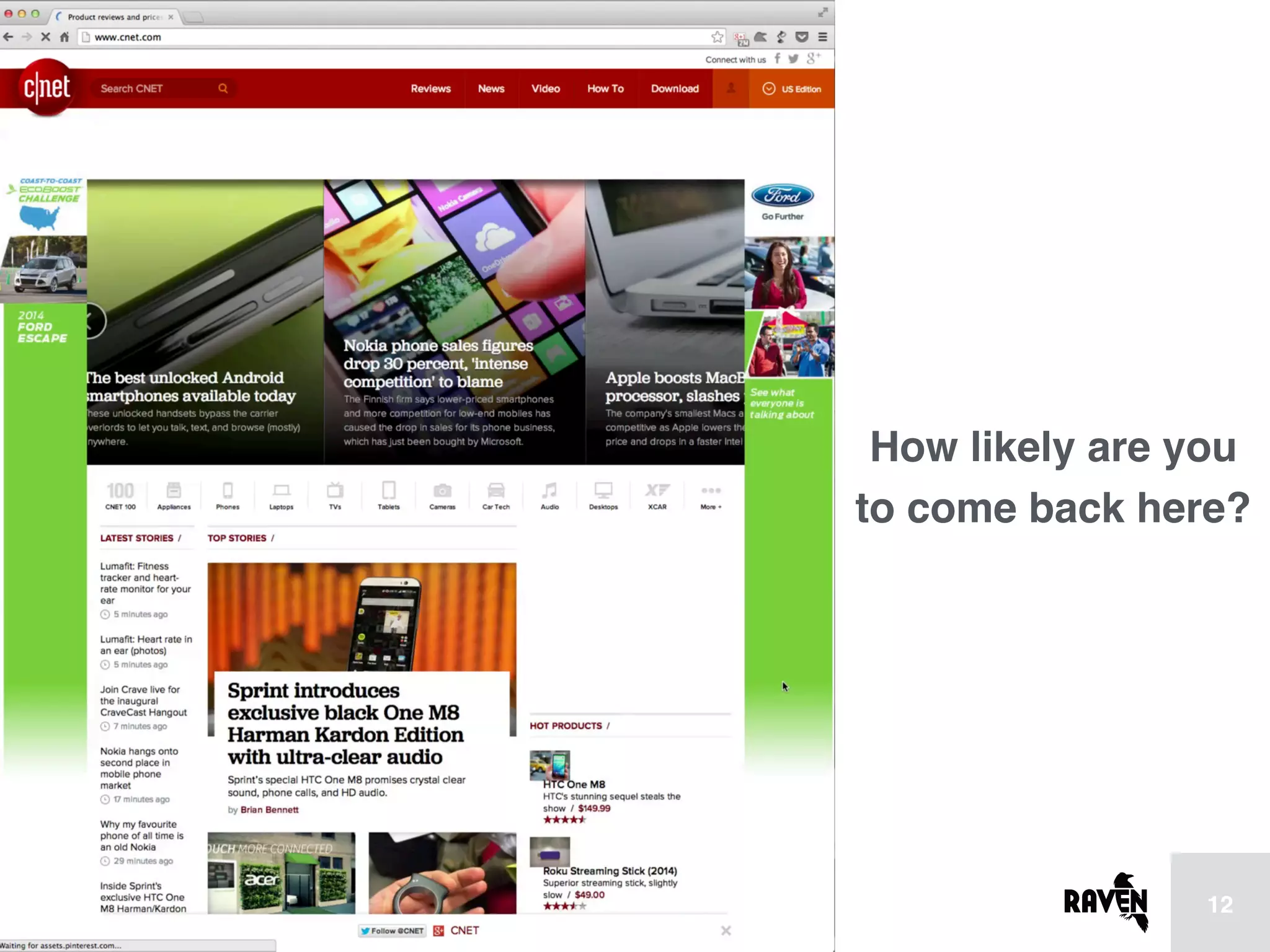Bookmark page with star icon
Image resolution: width=1270 pixels, height=952 pixels.
pos(717,37)
